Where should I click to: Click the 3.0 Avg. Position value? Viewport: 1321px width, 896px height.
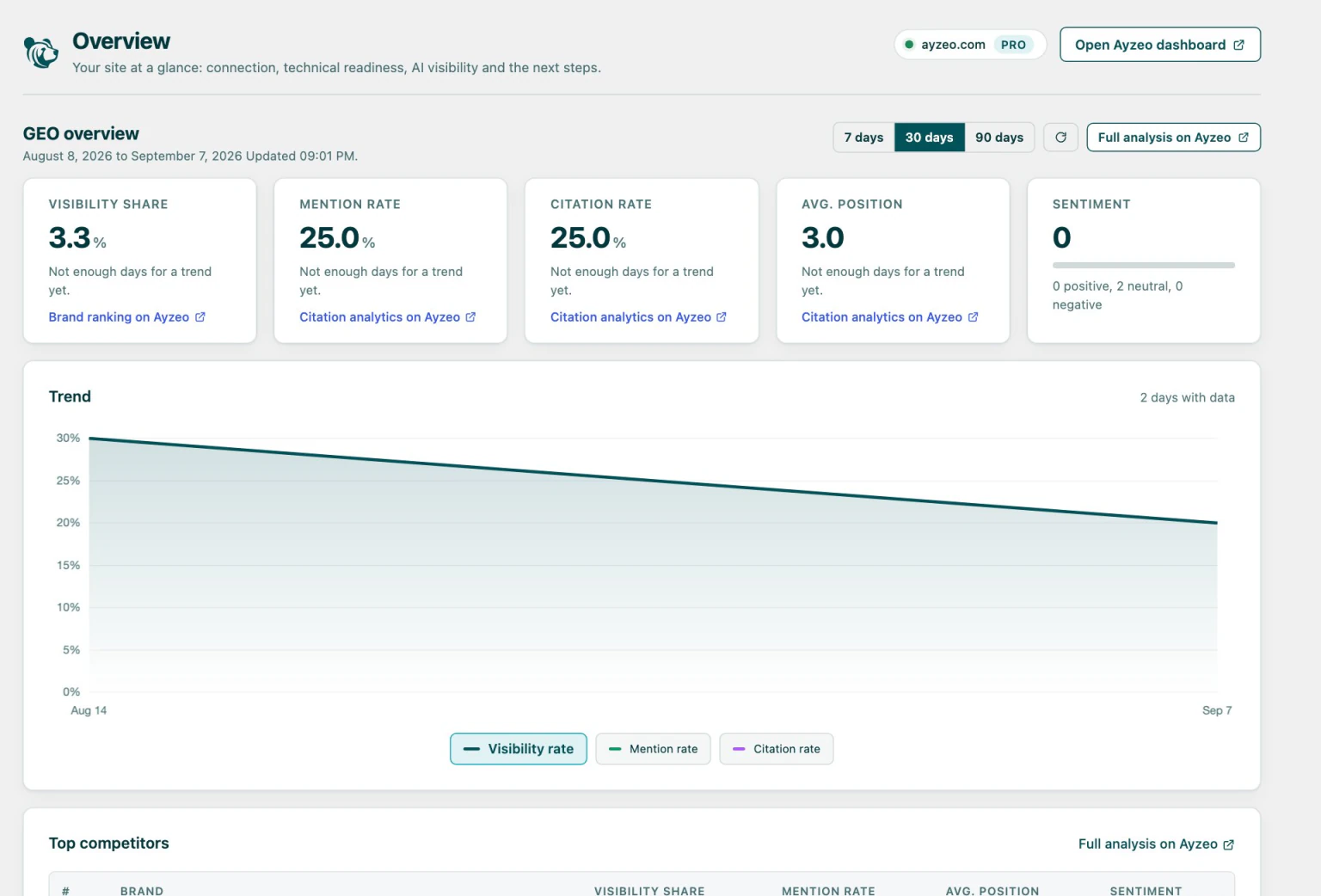tap(823, 238)
